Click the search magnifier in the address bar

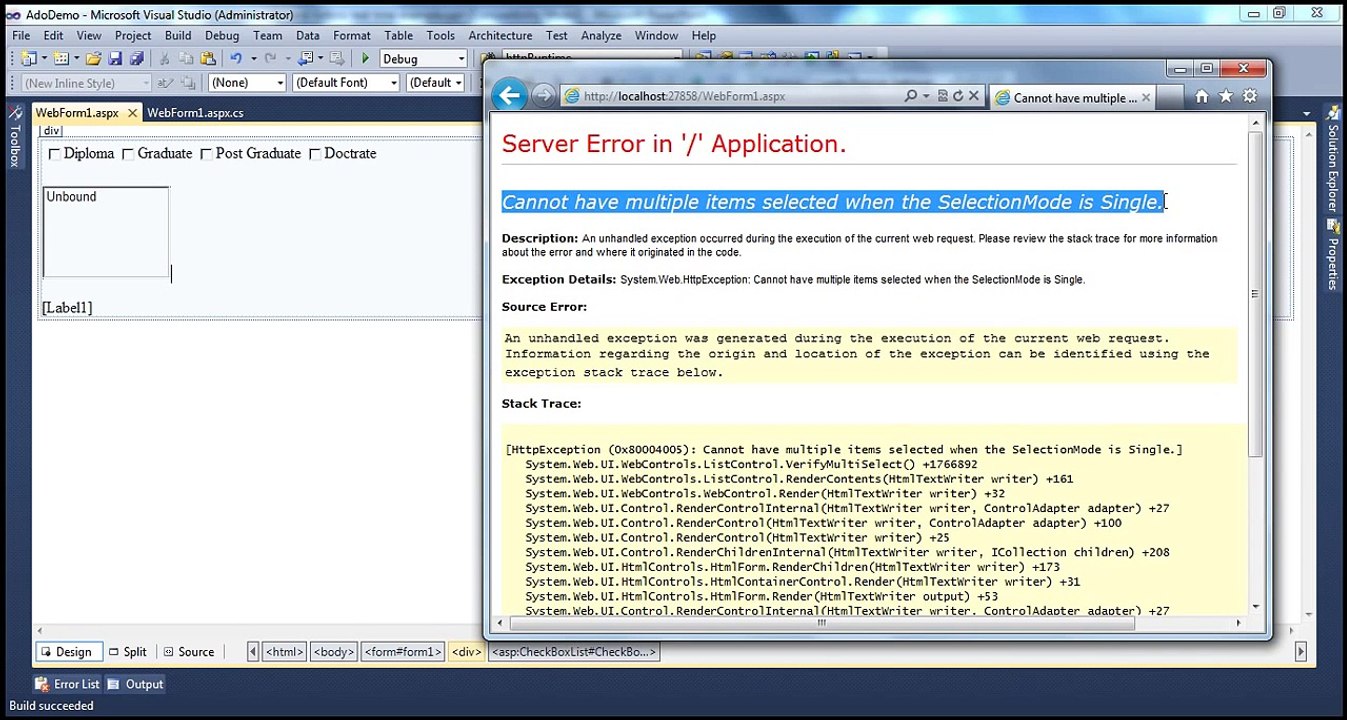point(911,96)
